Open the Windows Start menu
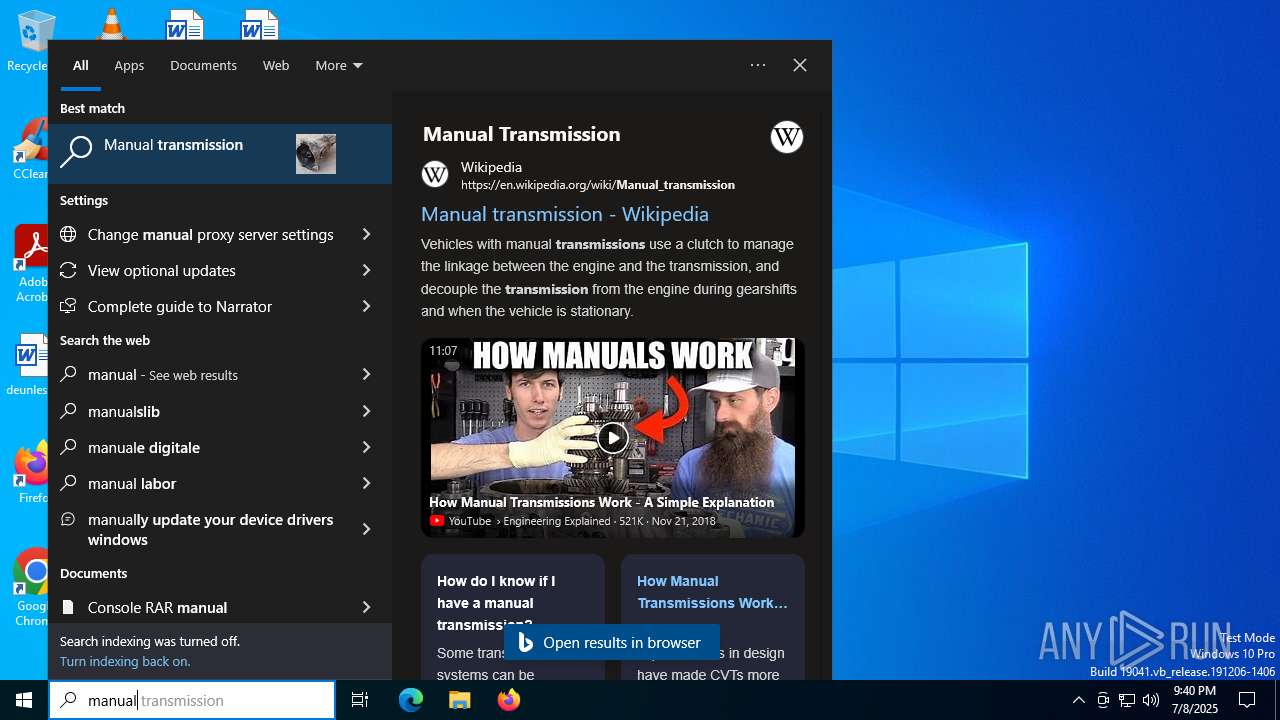 click(24, 700)
